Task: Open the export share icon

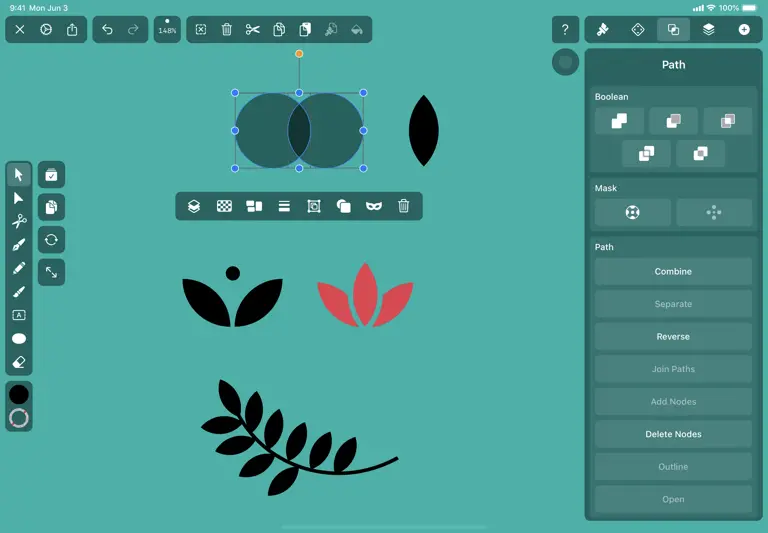Action: pyautogui.click(x=72, y=30)
